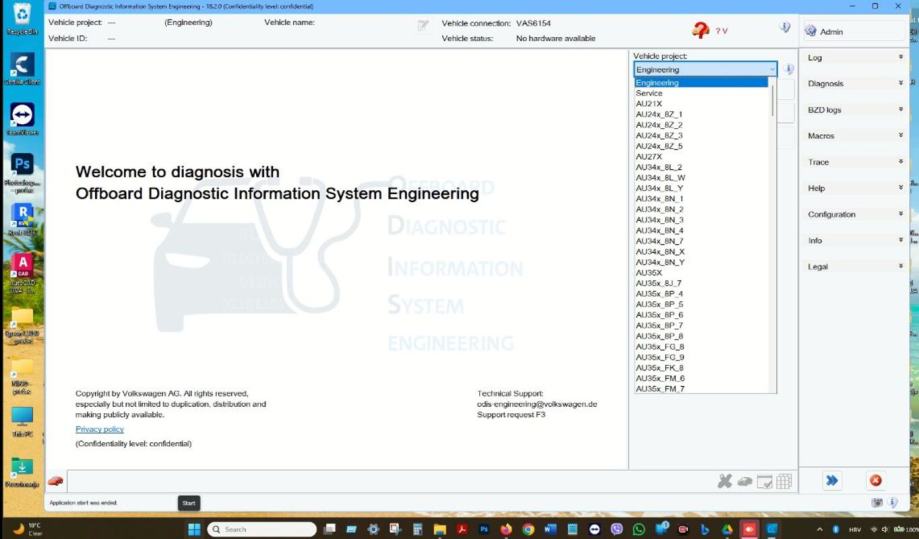Click the grid table icon in bottom toolbar
Image resolution: width=919 pixels, height=539 pixels.
click(784, 481)
